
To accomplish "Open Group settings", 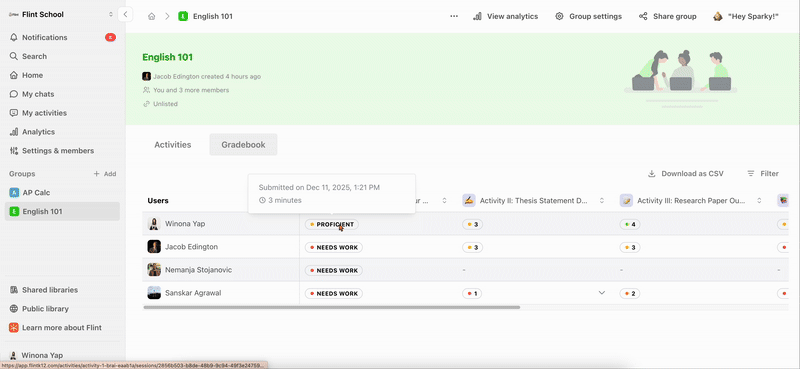I will (589, 16).
